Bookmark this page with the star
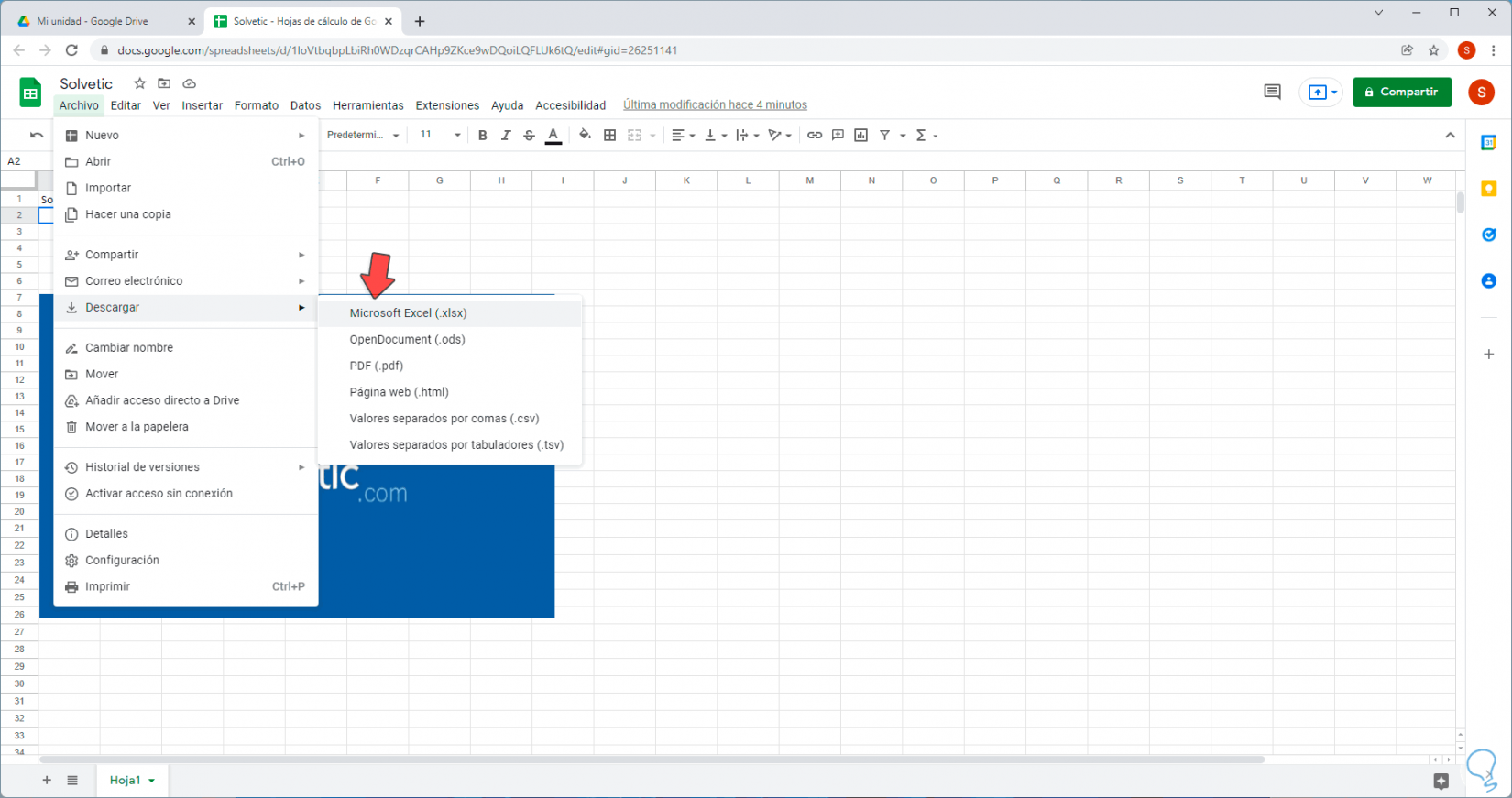The height and width of the screenshot is (798, 1512). [1434, 50]
